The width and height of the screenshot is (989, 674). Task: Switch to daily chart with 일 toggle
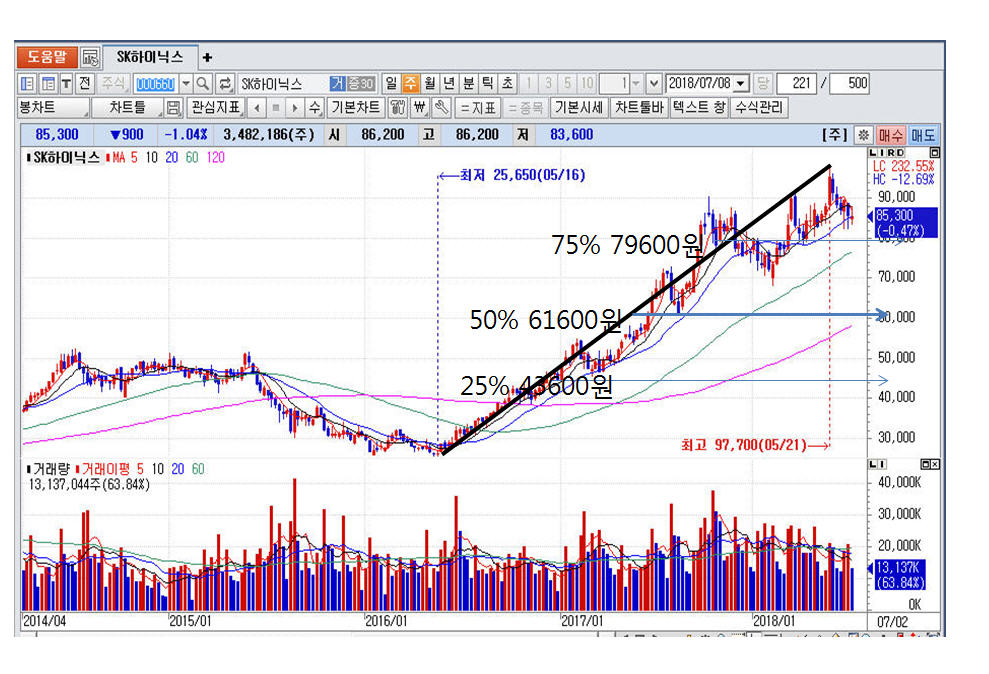[391, 84]
